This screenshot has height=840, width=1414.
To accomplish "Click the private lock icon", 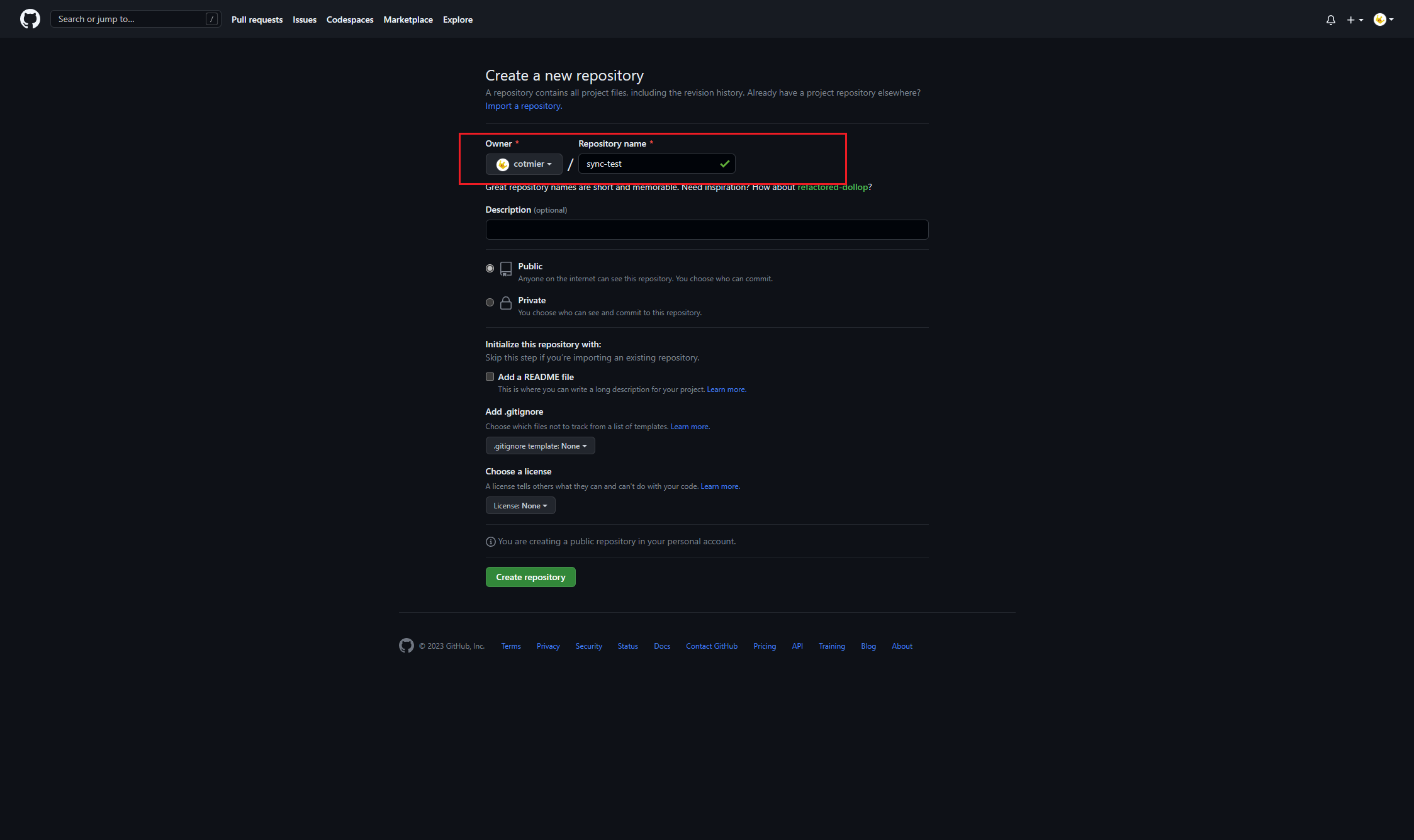I will pos(506,303).
